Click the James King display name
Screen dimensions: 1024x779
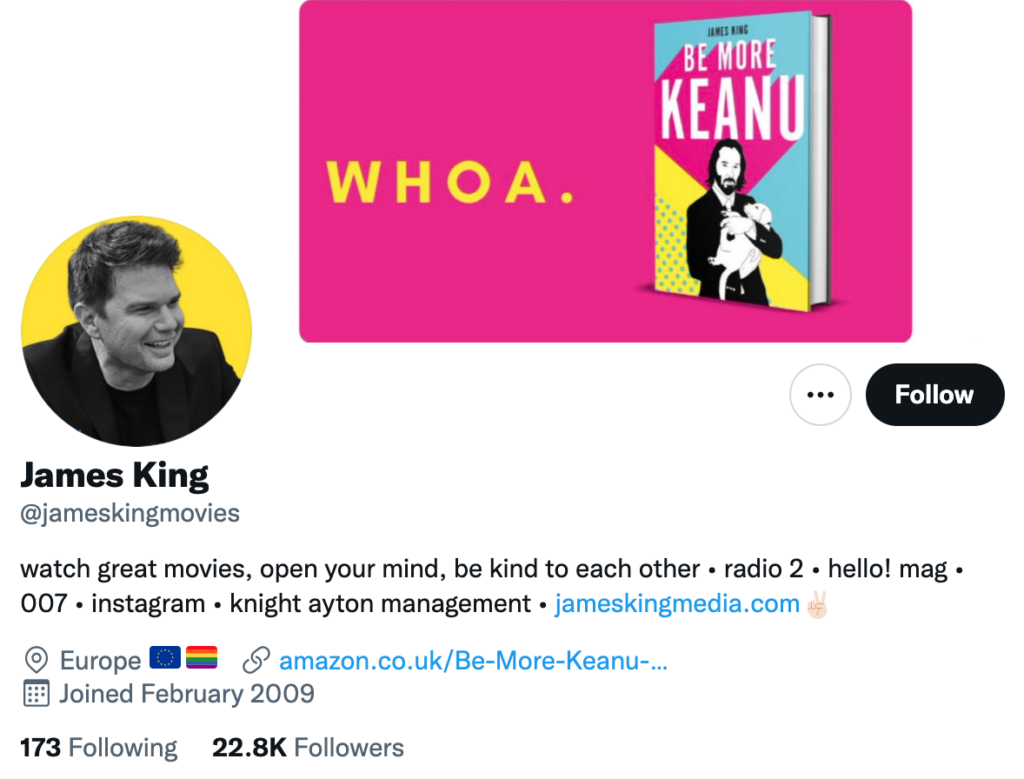(115, 475)
